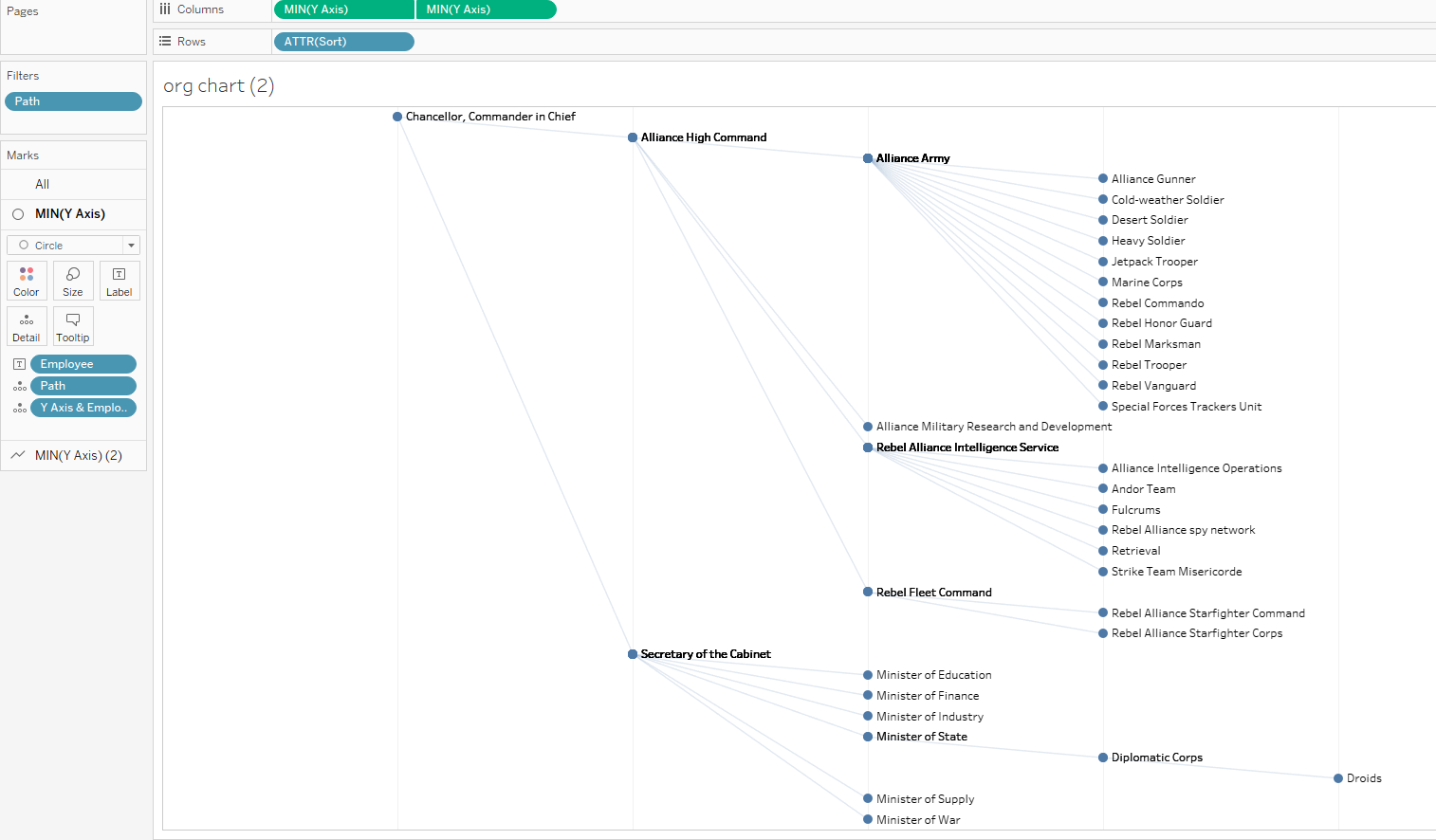Click the Rows shelf list icon
This screenshot has height=840, width=1436.
(x=167, y=41)
